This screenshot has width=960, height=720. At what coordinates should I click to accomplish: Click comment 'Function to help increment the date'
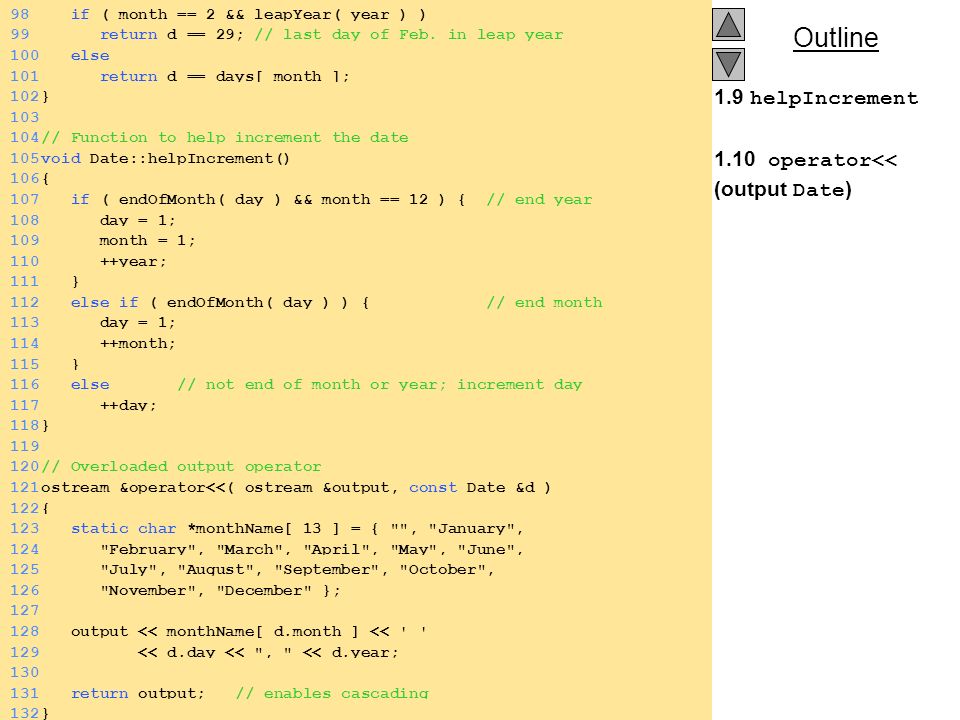[225, 137]
